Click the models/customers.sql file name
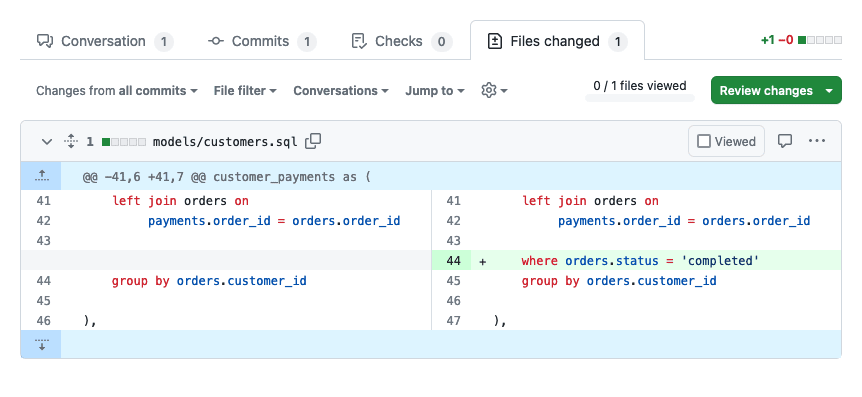 pos(225,142)
